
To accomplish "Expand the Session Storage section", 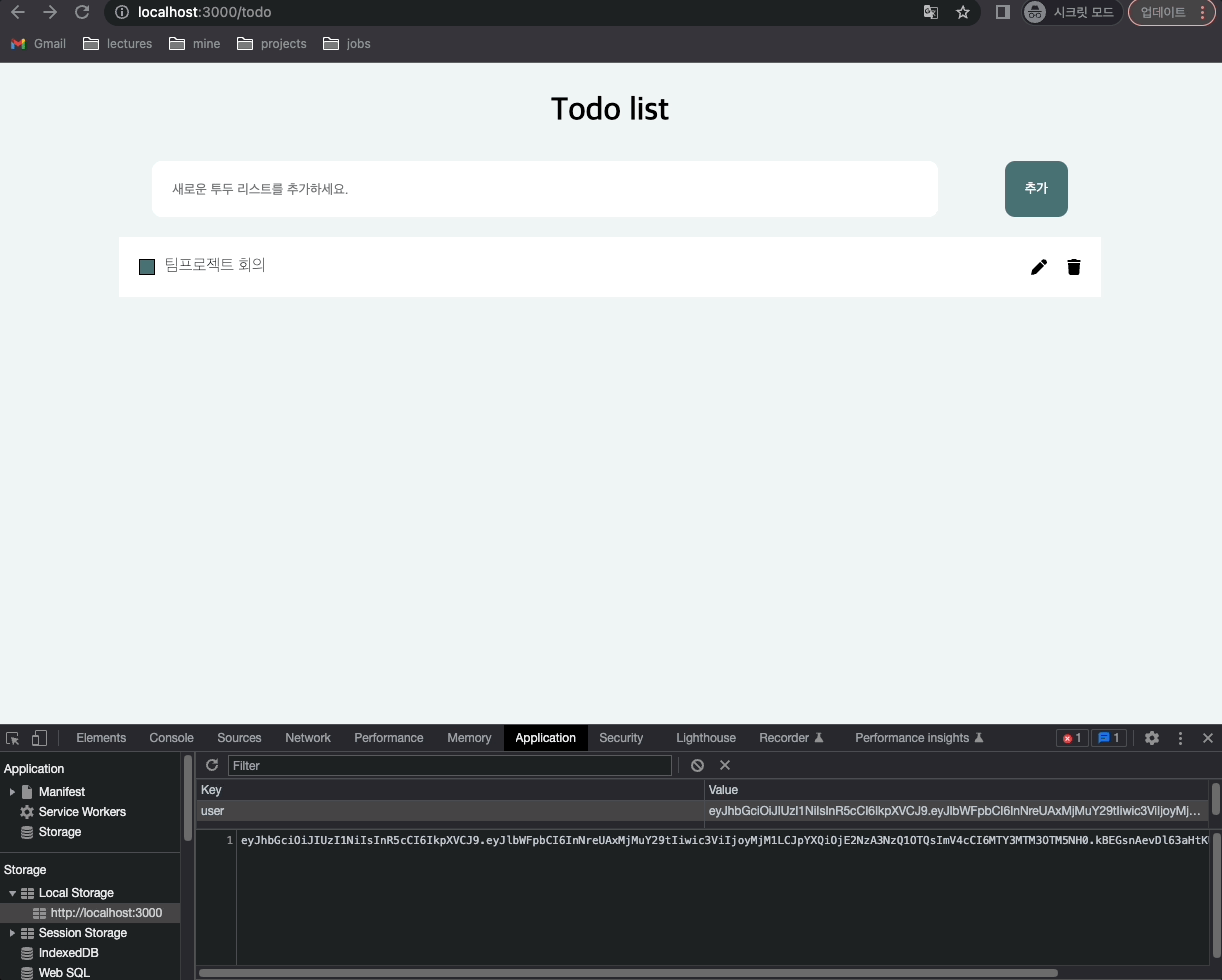I will [14, 933].
